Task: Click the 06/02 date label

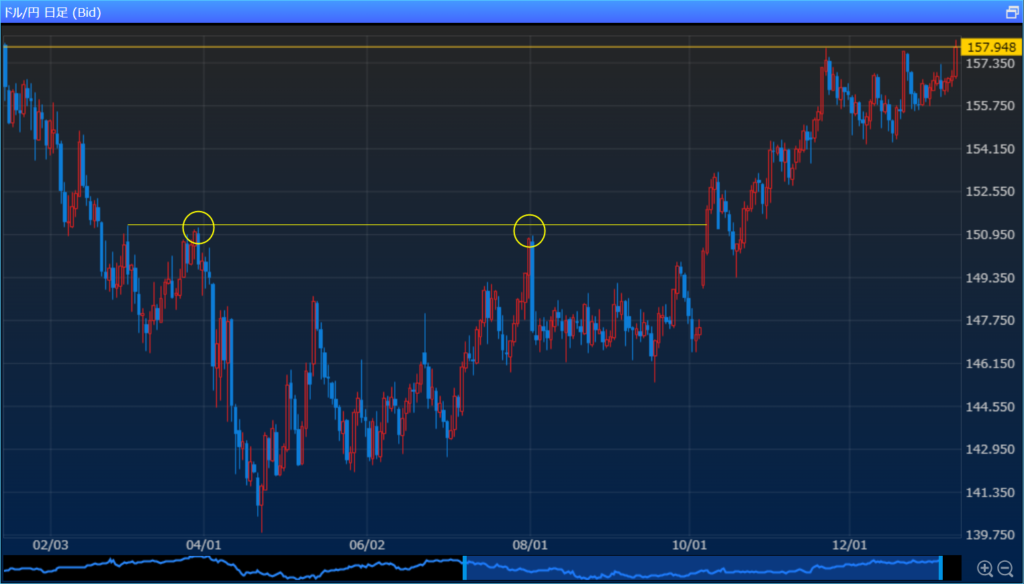Action: point(367,545)
